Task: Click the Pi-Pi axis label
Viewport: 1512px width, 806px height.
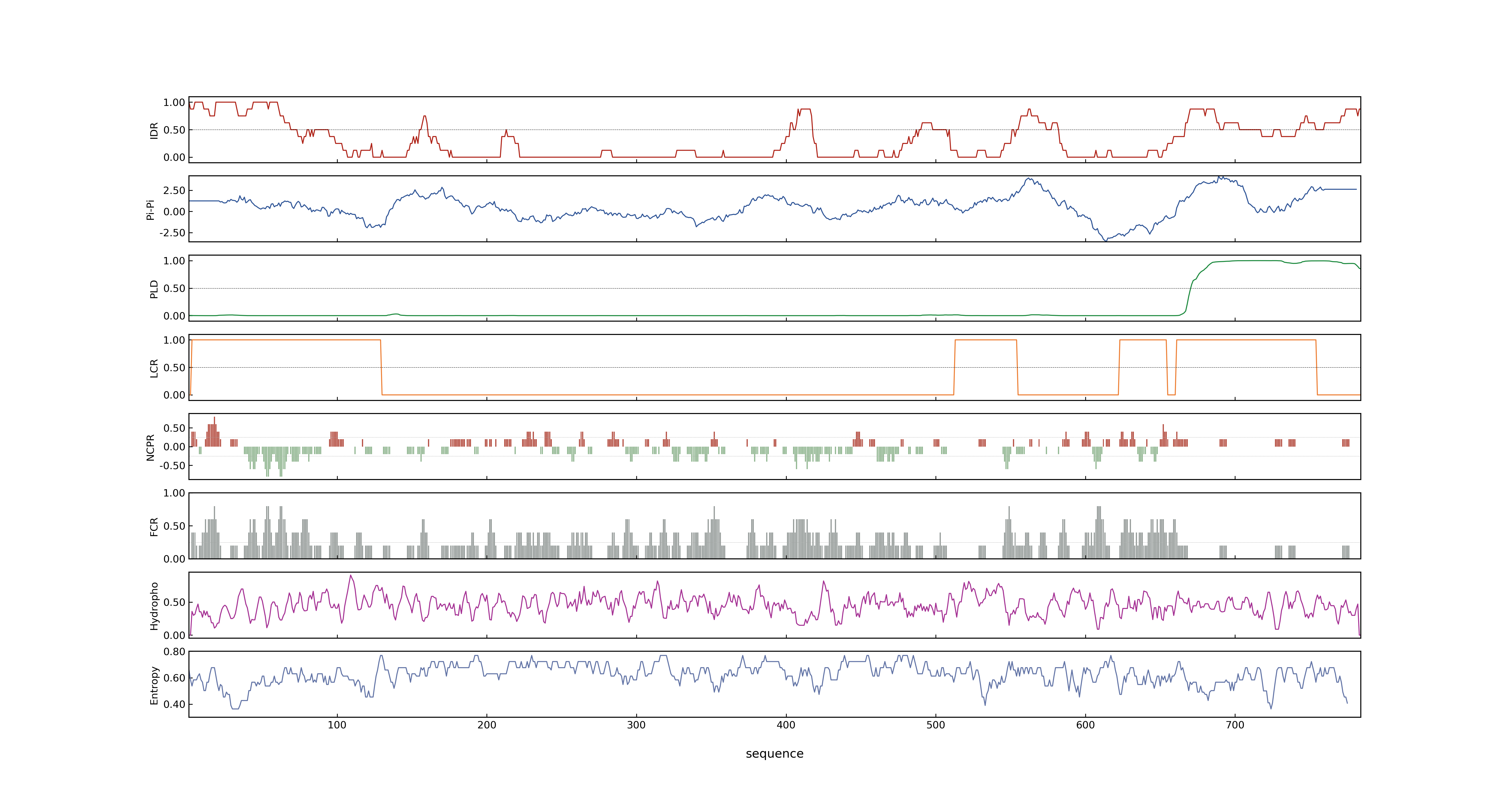Action: (x=151, y=209)
